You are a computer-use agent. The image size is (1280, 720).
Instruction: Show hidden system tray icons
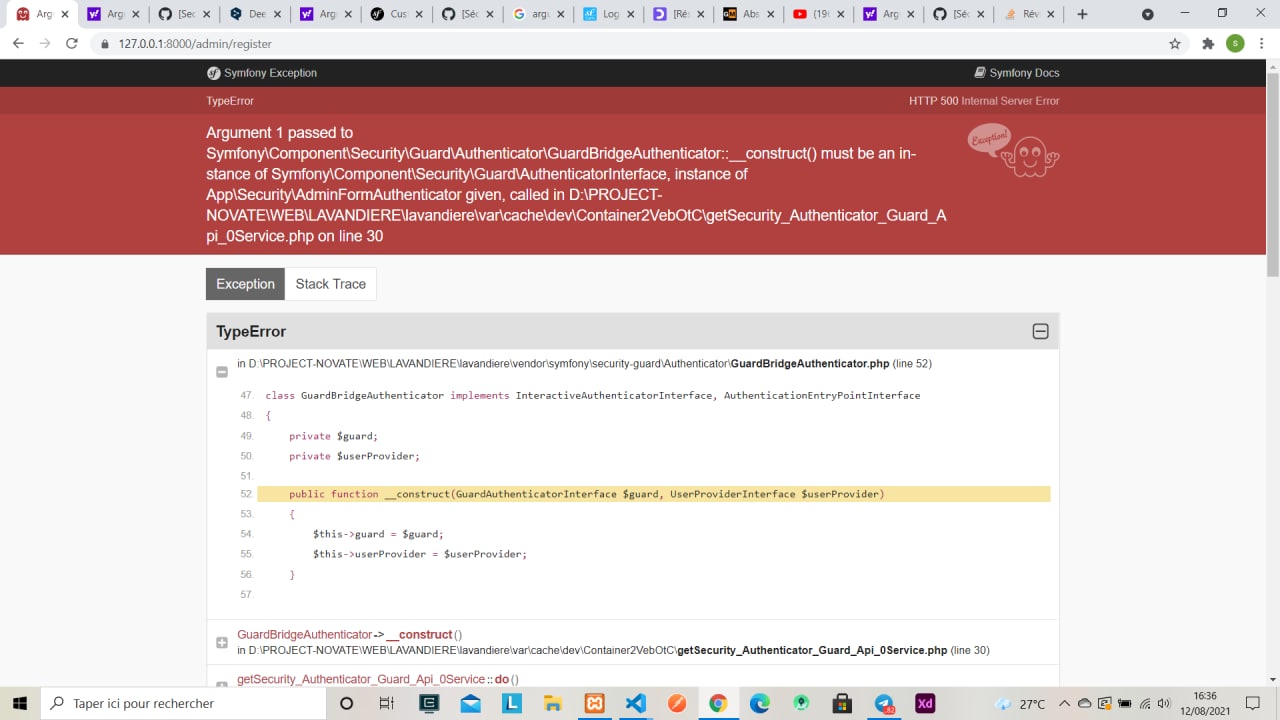[1064, 704]
